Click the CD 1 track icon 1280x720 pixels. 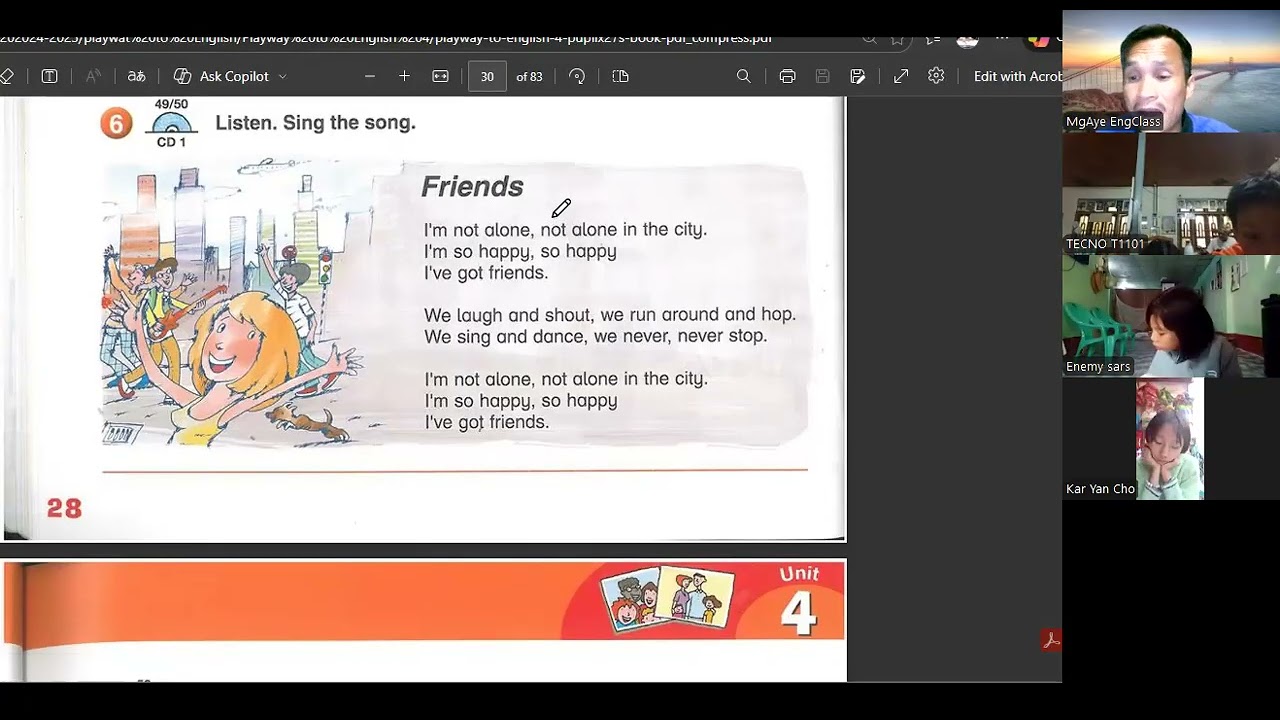pyautogui.click(x=171, y=124)
